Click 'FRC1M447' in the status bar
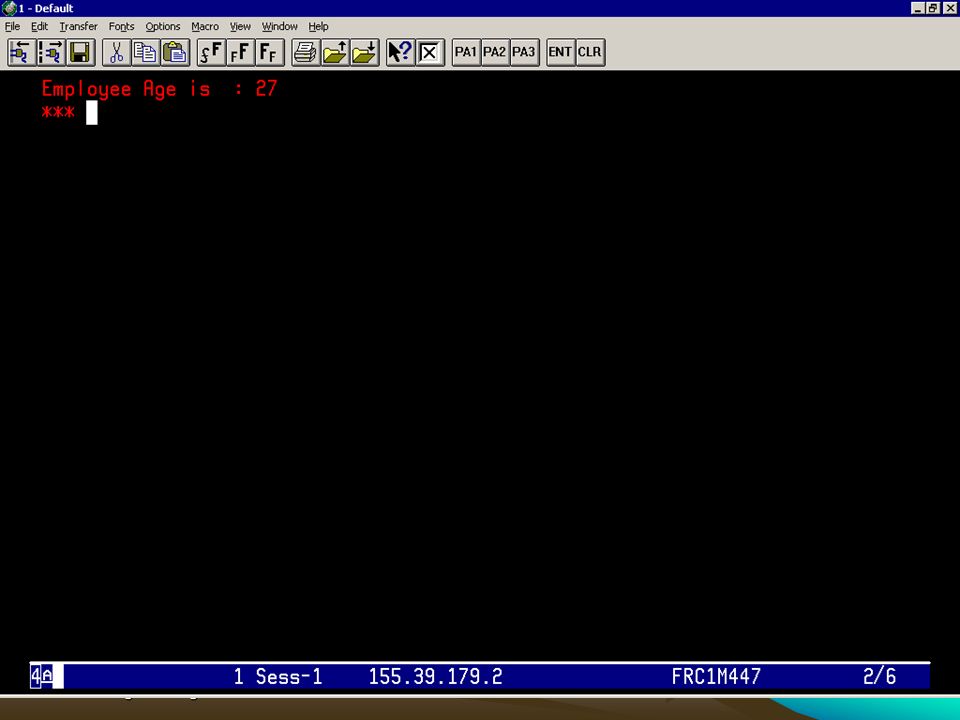The image size is (960, 720). (716, 677)
